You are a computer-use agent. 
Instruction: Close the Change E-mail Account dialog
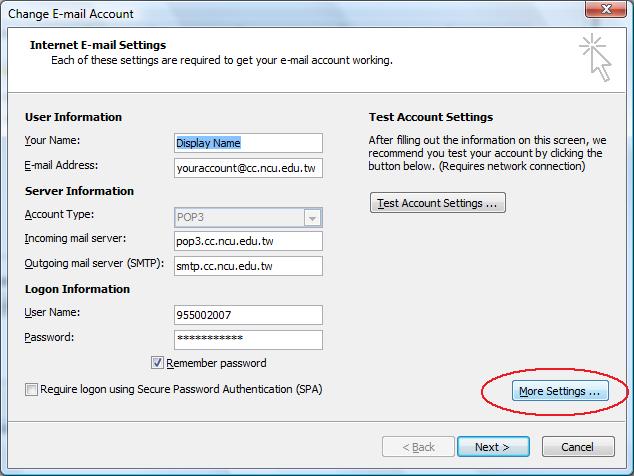tap(603, 13)
